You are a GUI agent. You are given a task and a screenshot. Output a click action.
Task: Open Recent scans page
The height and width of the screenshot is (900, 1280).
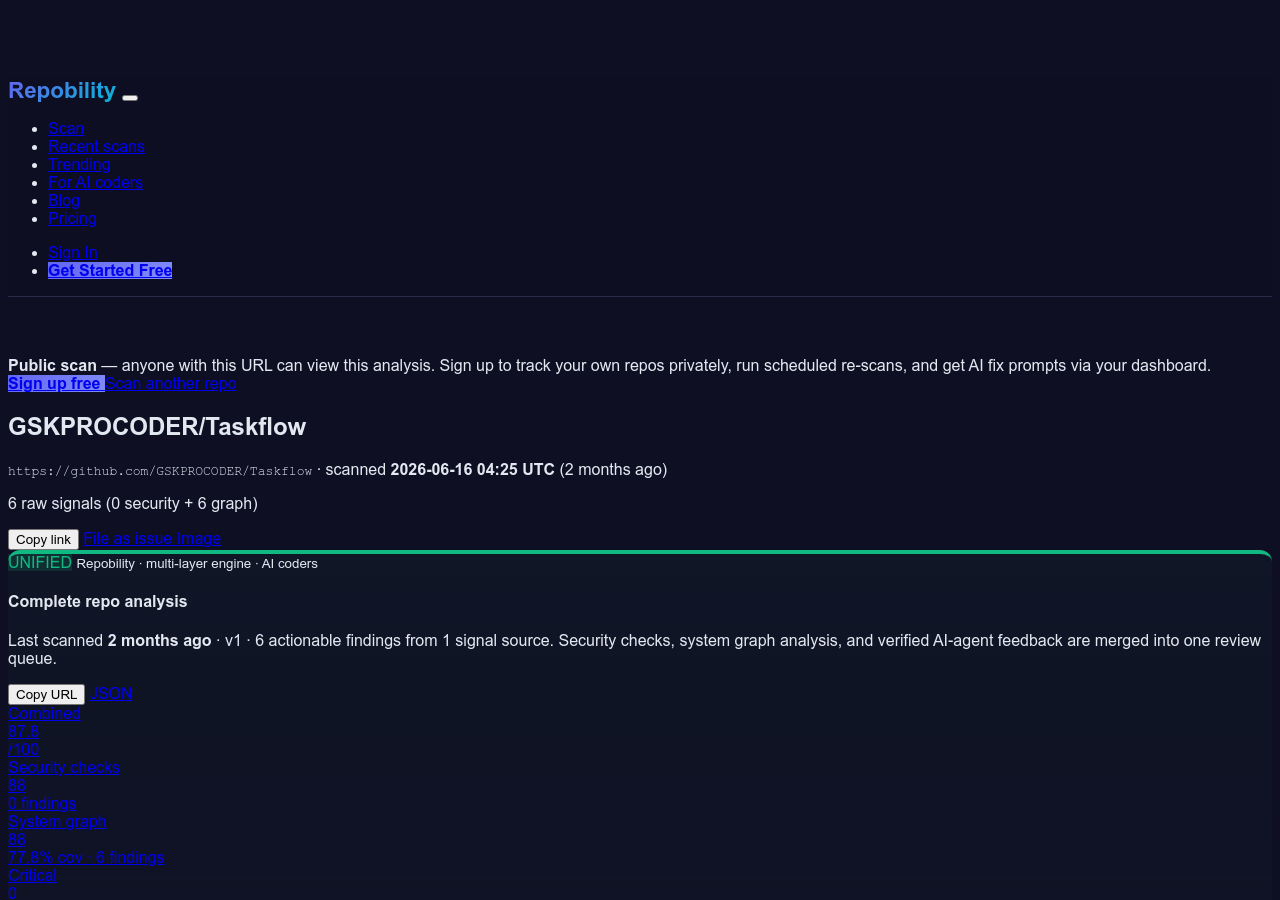pyautogui.click(x=96, y=146)
